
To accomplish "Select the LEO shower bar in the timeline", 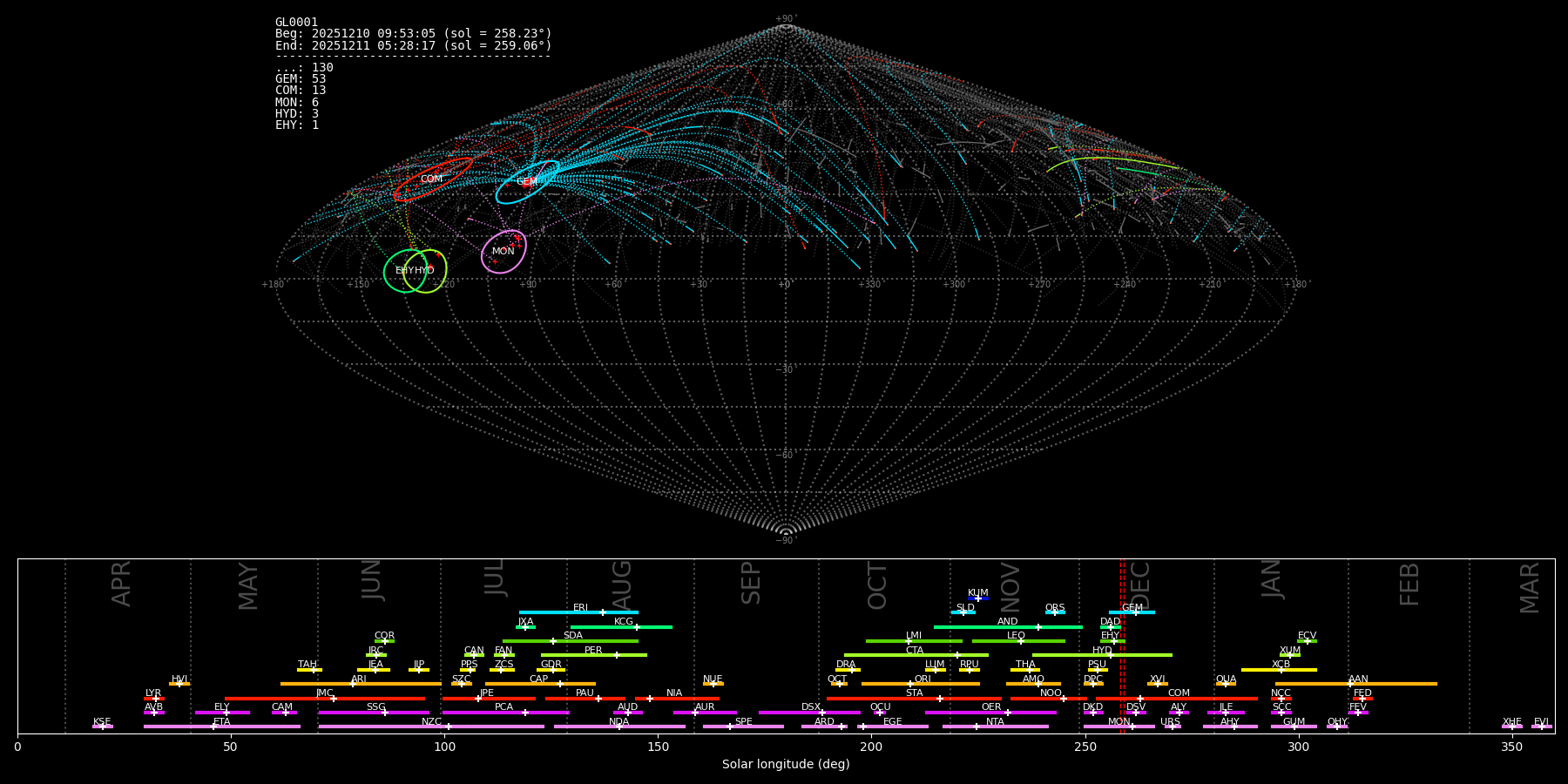I will click(1018, 641).
